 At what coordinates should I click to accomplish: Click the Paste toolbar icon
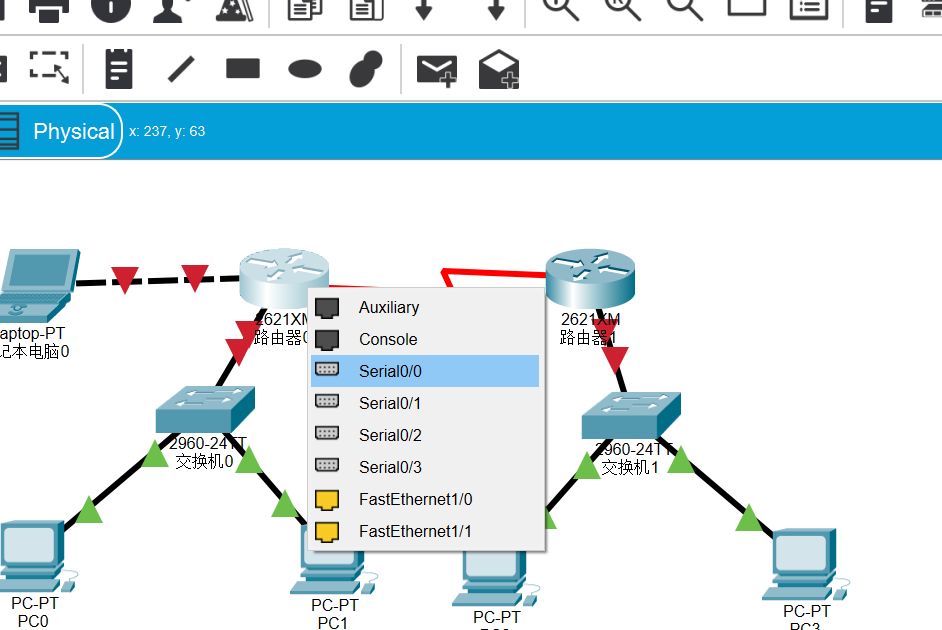coord(365,10)
